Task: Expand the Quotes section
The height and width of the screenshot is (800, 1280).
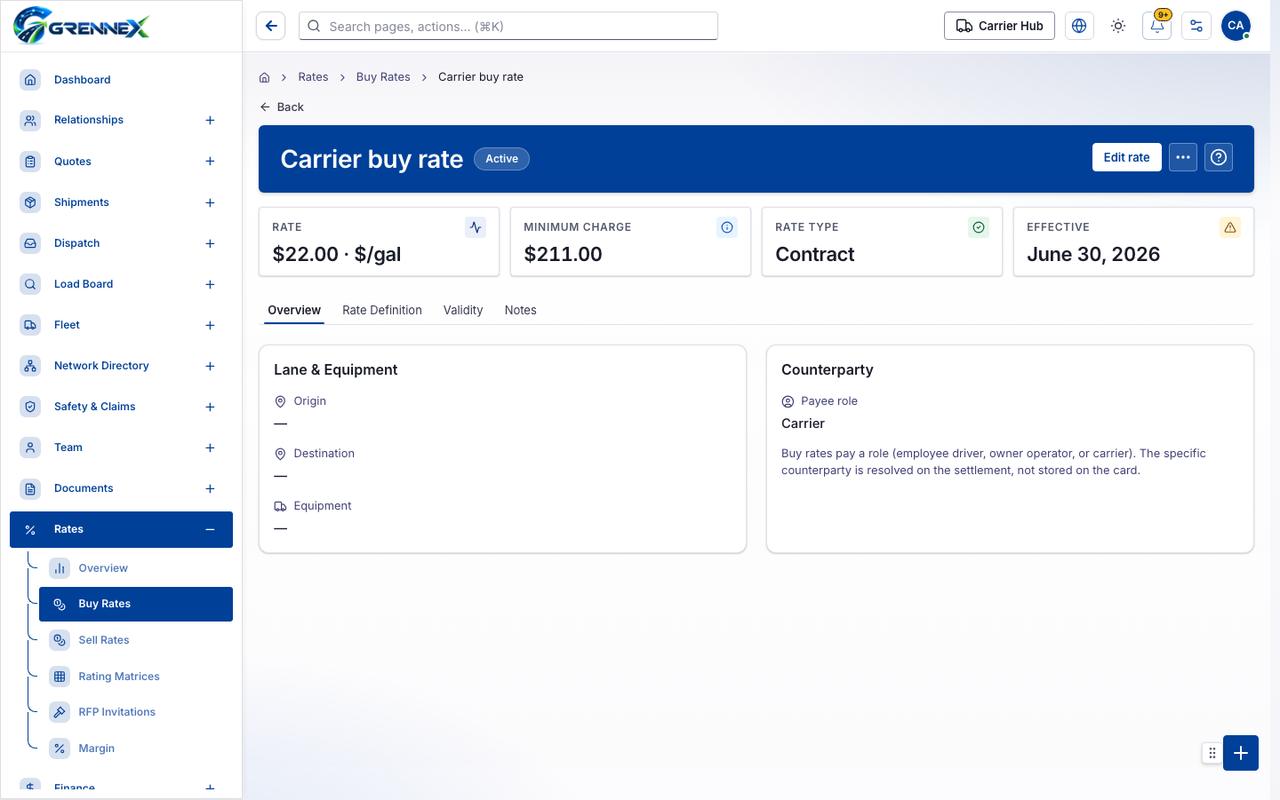Action: [210, 161]
